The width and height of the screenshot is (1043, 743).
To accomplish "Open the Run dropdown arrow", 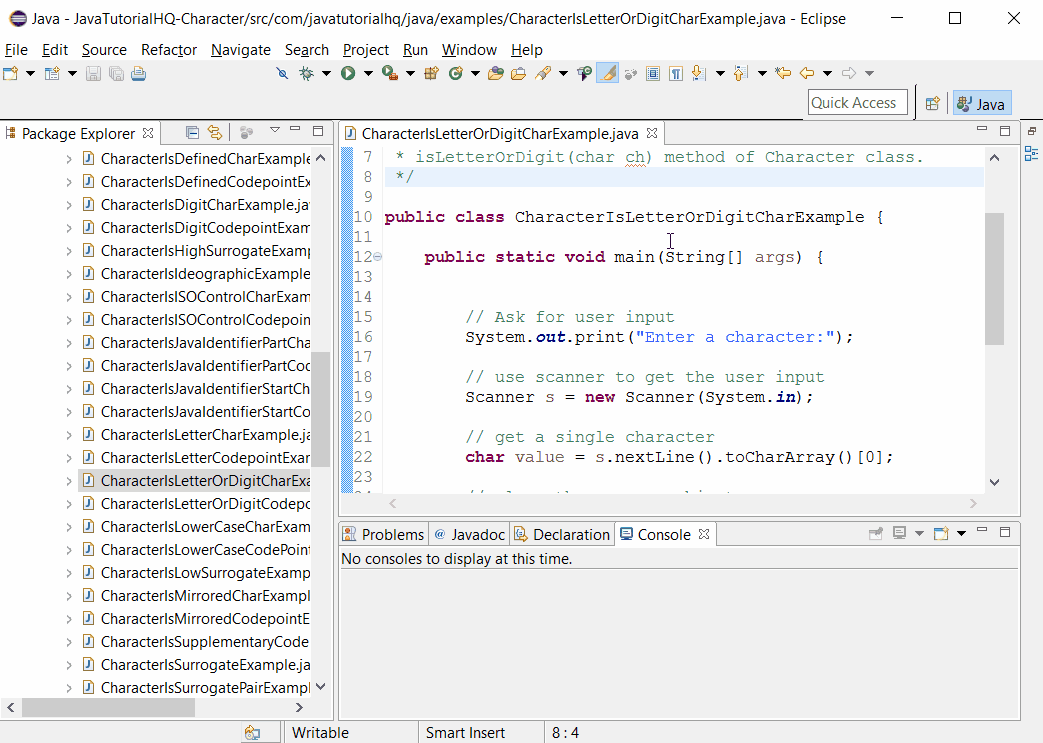I will pos(366,72).
